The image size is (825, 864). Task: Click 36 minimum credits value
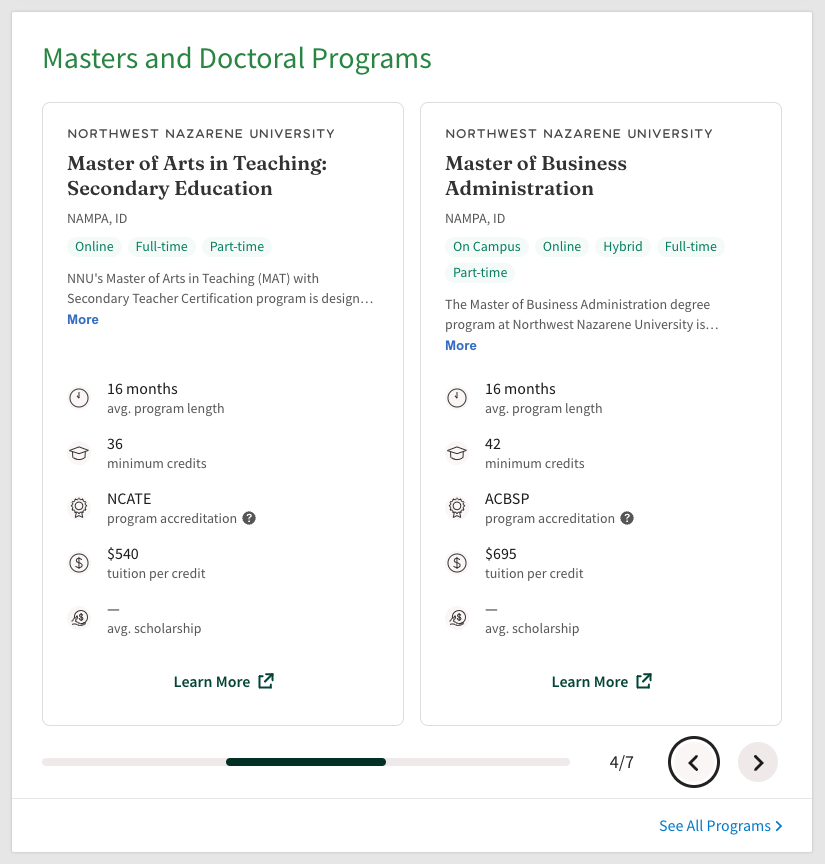[x=115, y=444]
